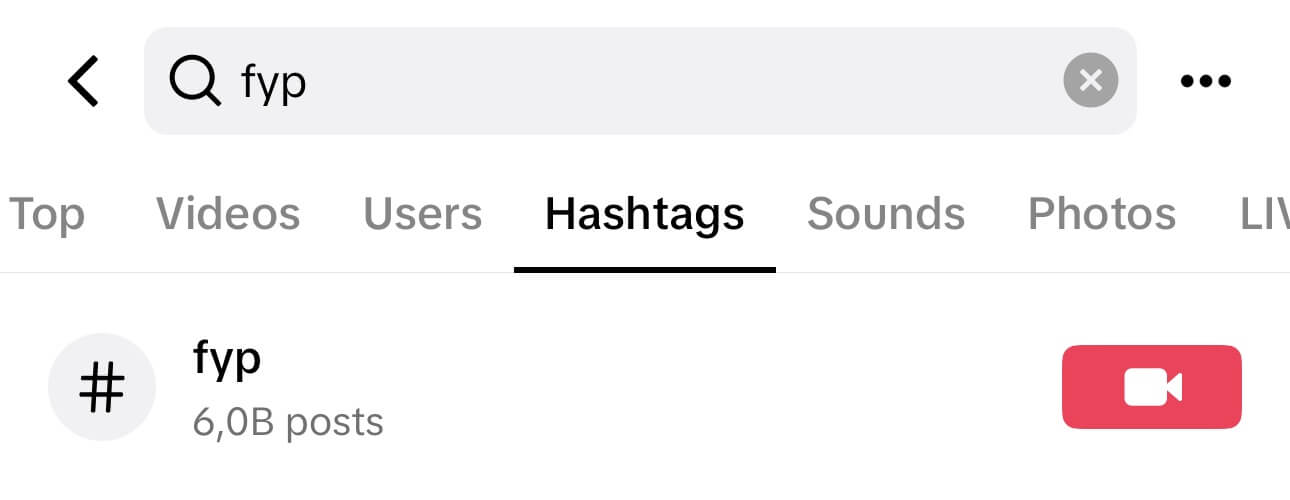This screenshot has width=1290, height=500.
Task: Switch to the Top tab
Action: pos(46,214)
